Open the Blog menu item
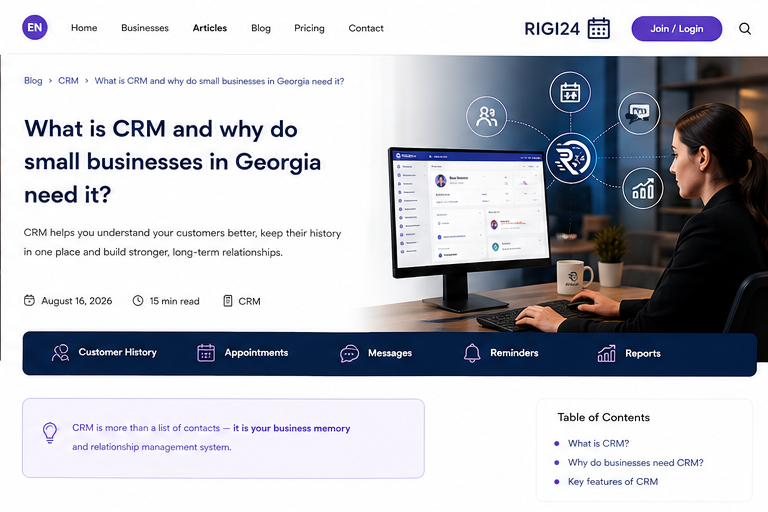The height and width of the screenshot is (512, 768). 261,28
